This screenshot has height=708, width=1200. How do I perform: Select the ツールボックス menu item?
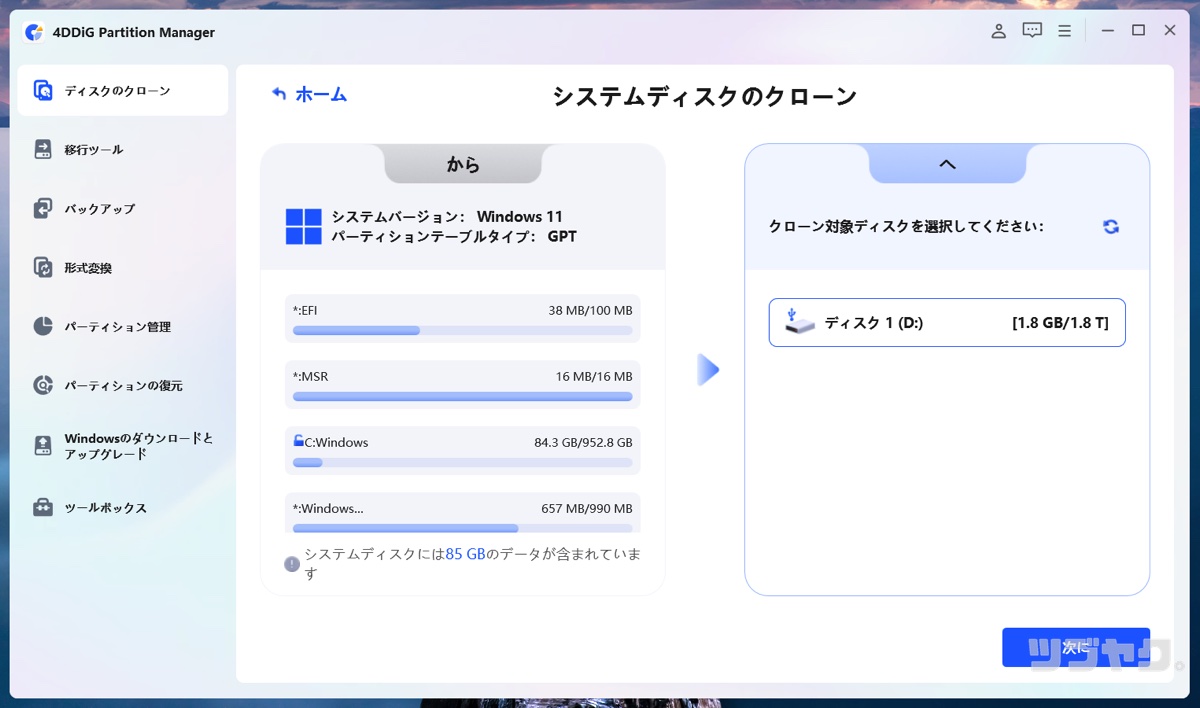coord(123,508)
